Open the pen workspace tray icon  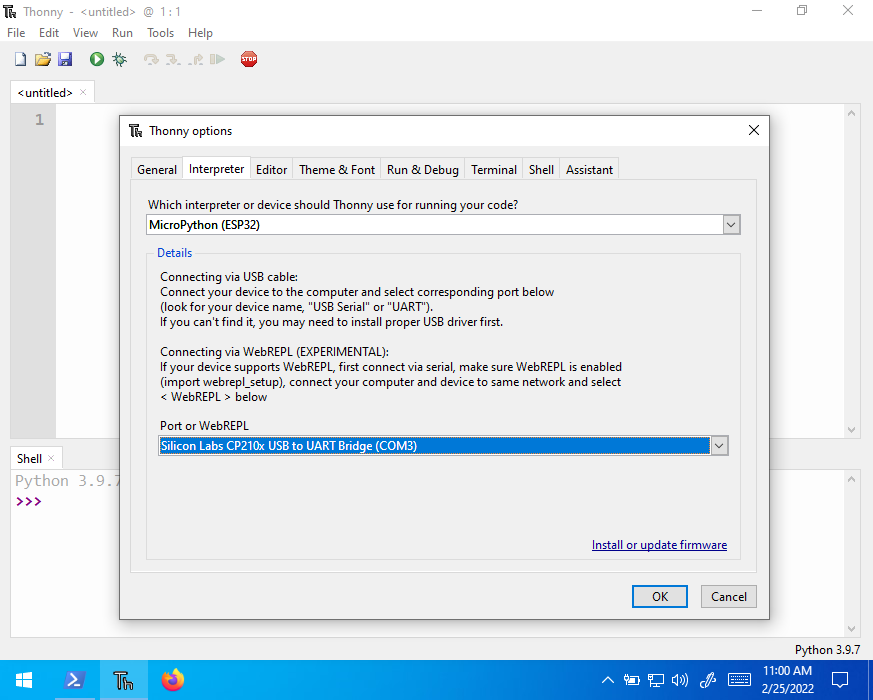coord(708,680)
